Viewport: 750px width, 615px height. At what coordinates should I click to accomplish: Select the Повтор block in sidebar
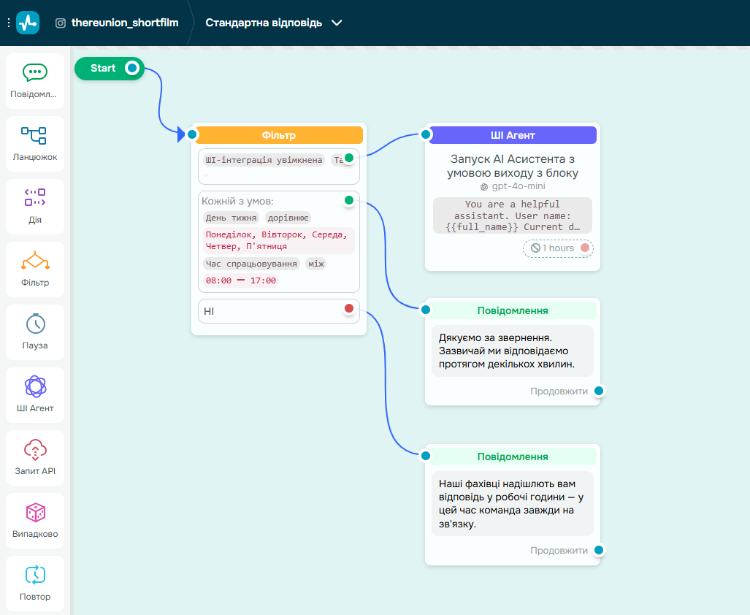[35, 583]
